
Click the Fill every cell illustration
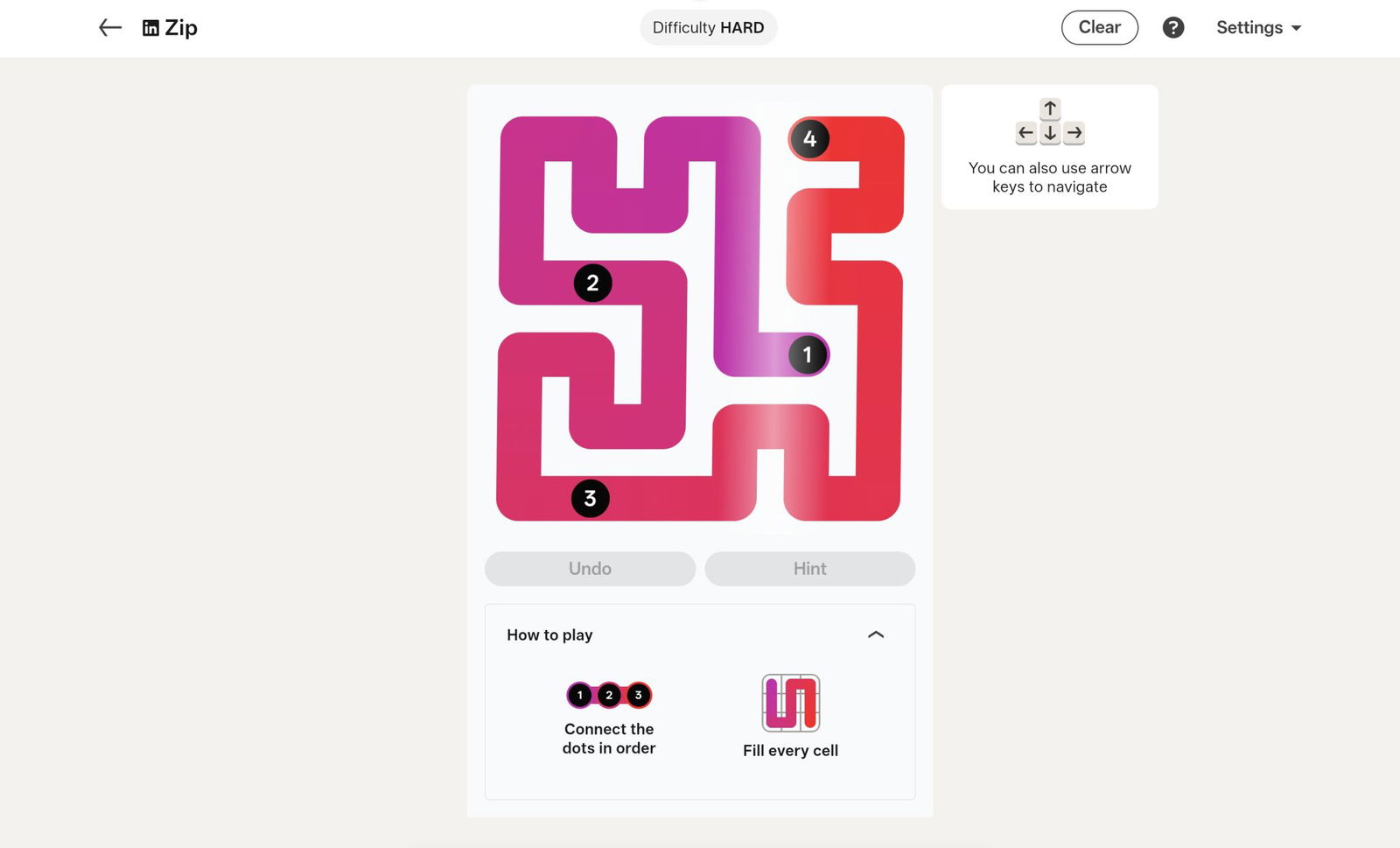[x=790, y=703]
